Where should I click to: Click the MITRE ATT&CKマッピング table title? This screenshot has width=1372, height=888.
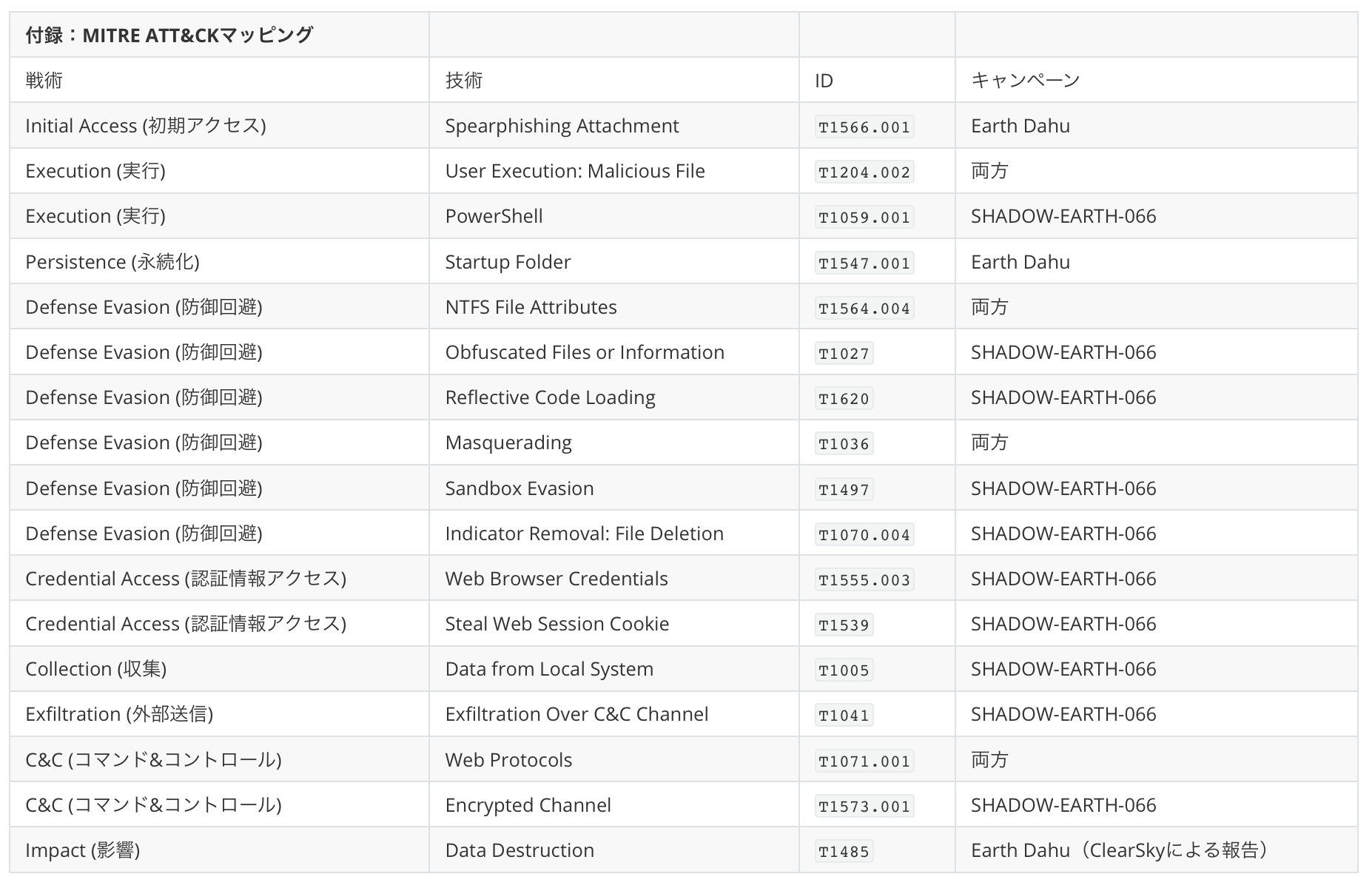(169, 35)
